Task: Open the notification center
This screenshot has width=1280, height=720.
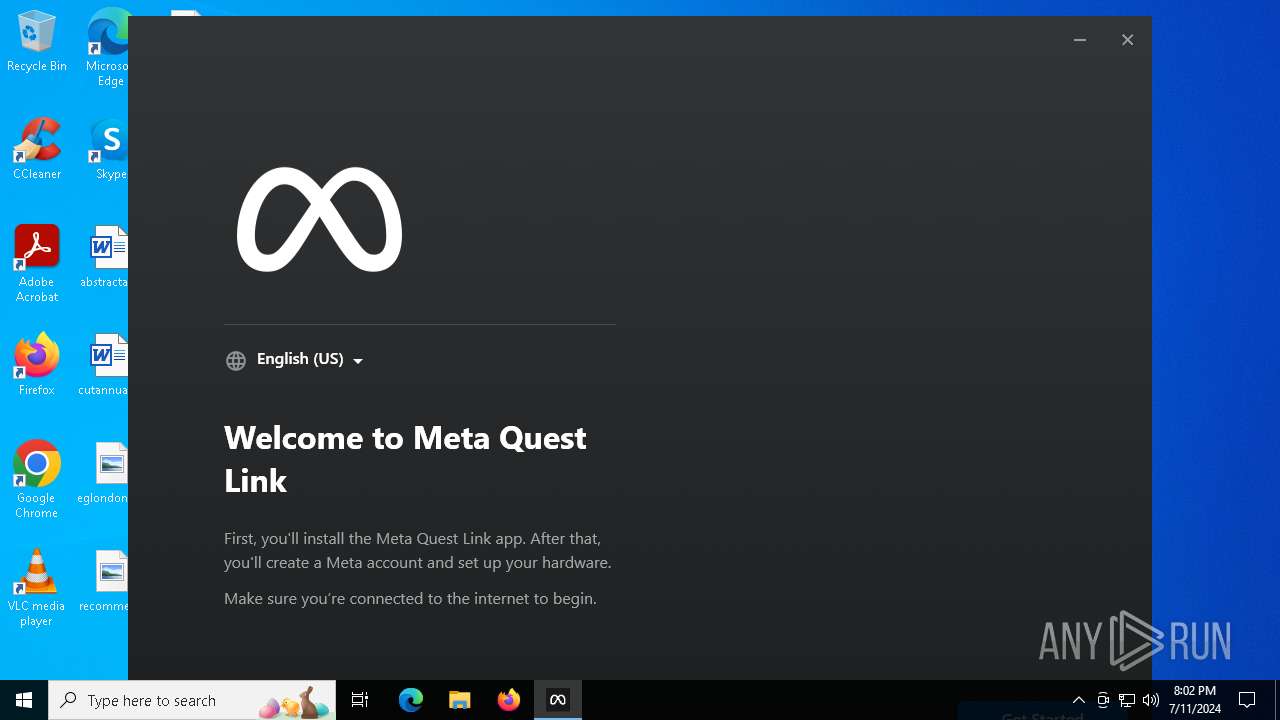Action: (1247, 700)
